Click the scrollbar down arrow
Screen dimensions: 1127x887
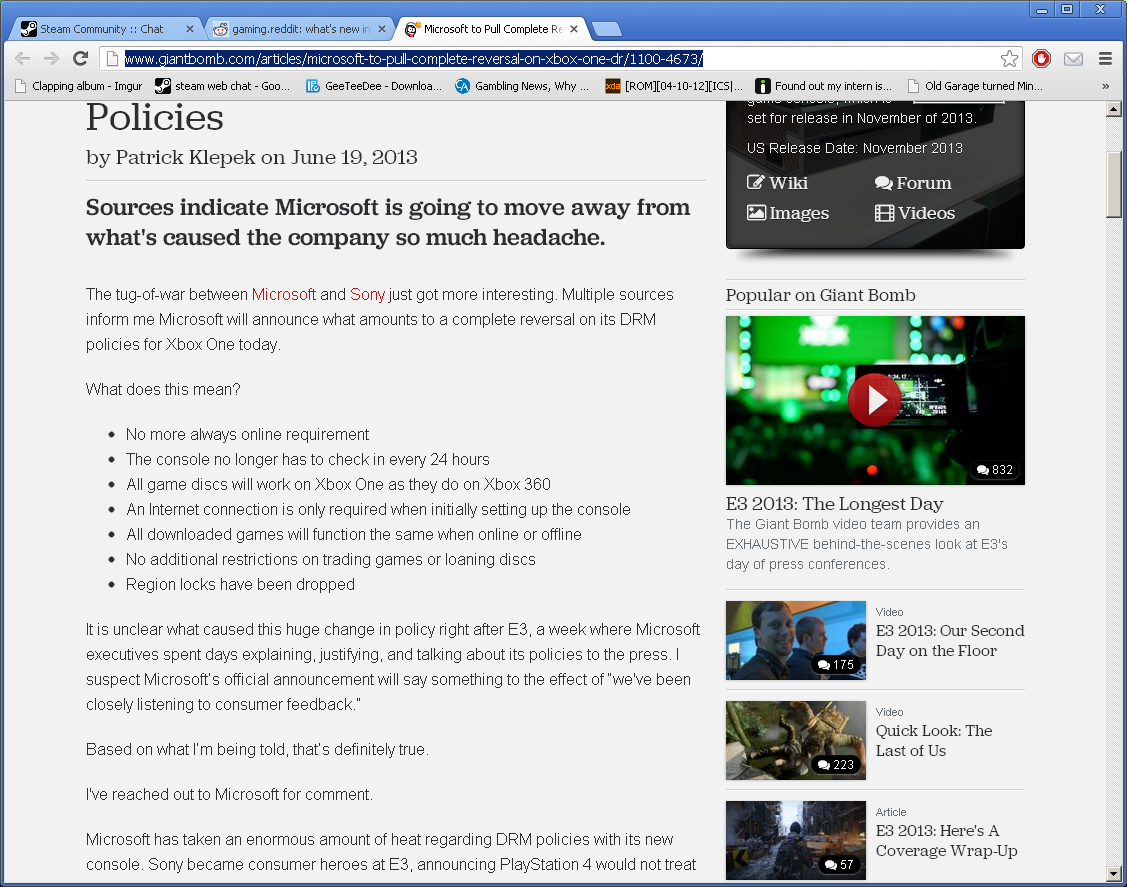coord(1114,873)
